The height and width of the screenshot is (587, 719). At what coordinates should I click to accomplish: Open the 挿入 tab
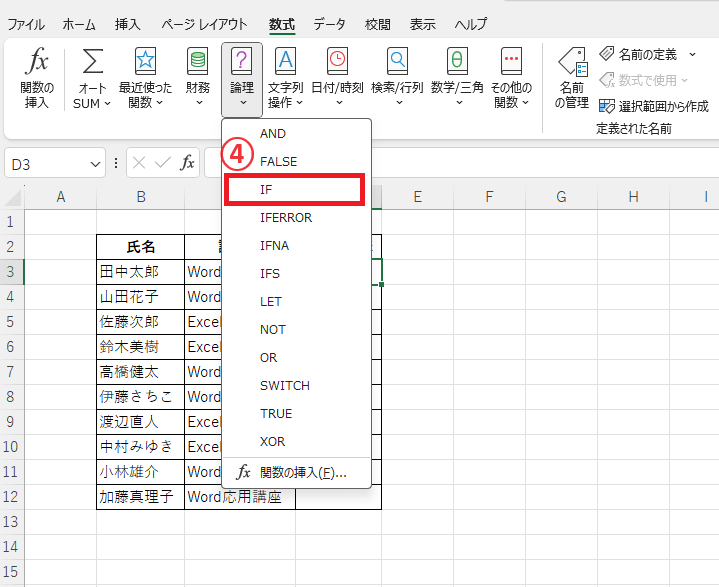[x=127, y=24]
